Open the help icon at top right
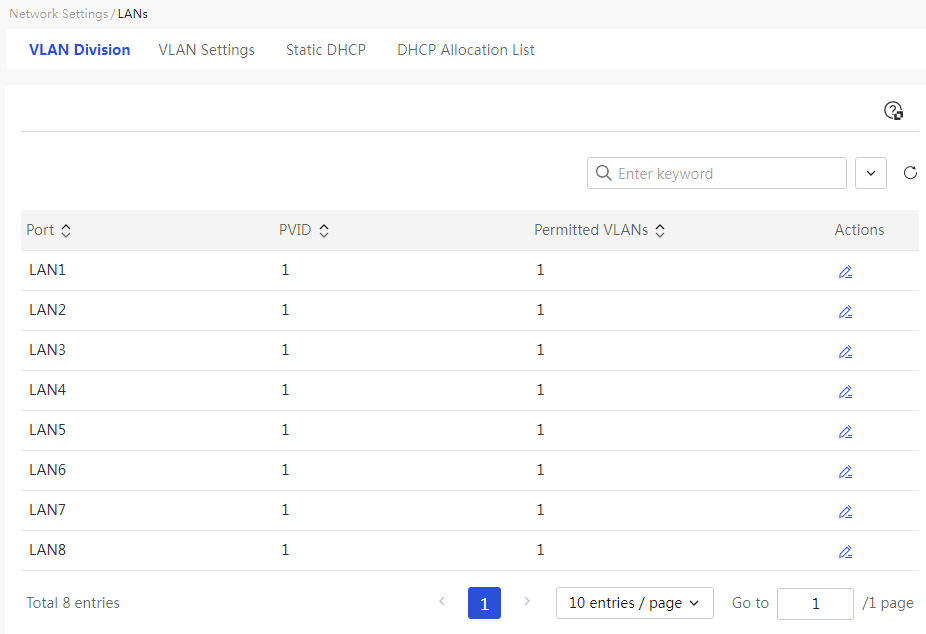926x634 pixels. [893, 110]
